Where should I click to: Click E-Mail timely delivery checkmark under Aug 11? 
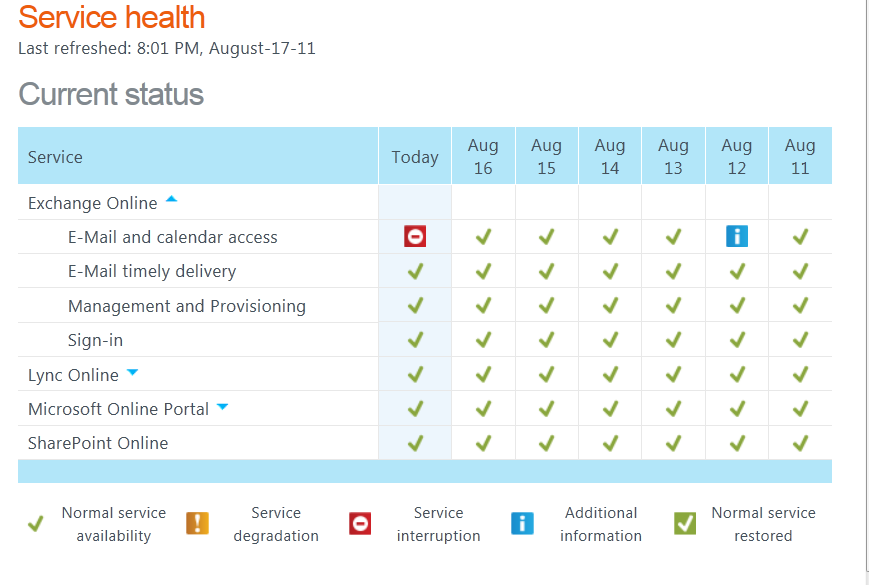coord(800,271)
